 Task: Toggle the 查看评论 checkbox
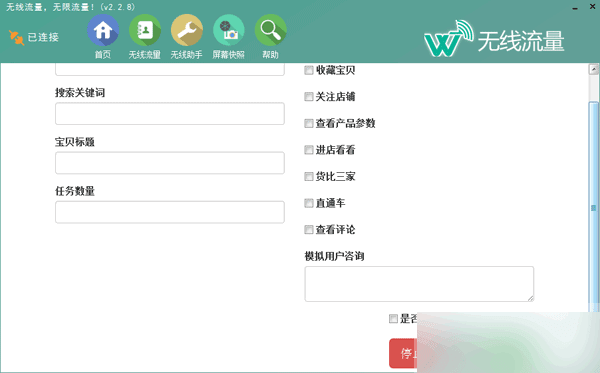[x=309, y=230]
